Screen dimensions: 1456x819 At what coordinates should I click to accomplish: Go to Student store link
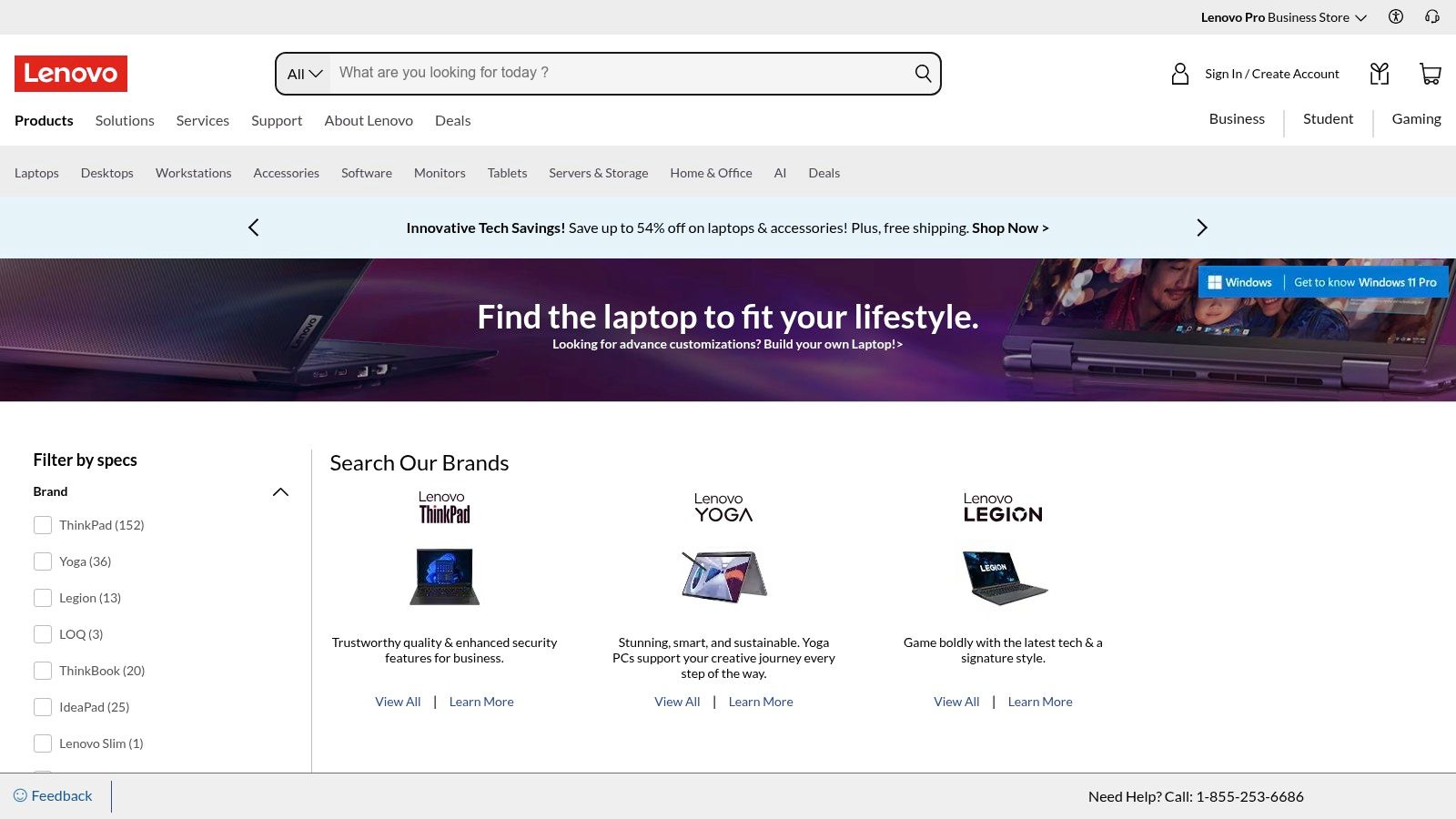click(x=1328, y=118)
